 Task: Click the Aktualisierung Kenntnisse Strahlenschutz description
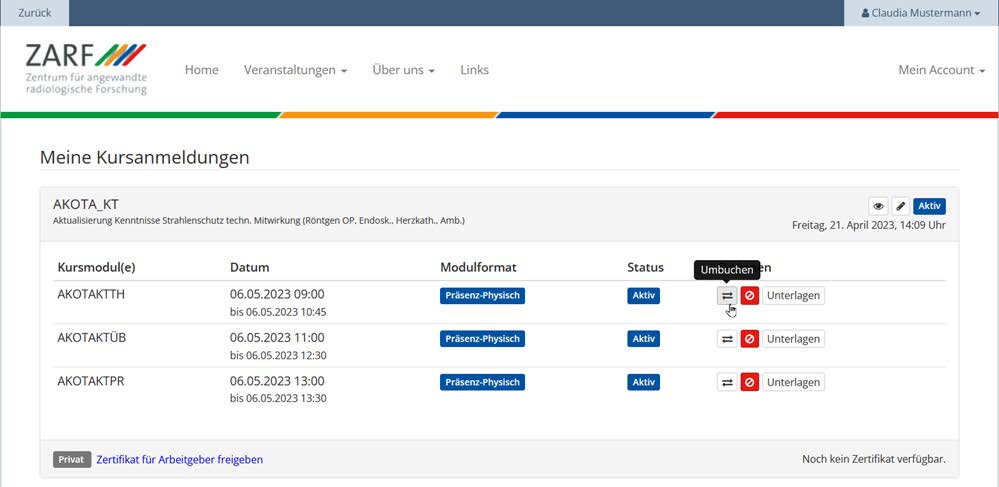tap(259, 222)
